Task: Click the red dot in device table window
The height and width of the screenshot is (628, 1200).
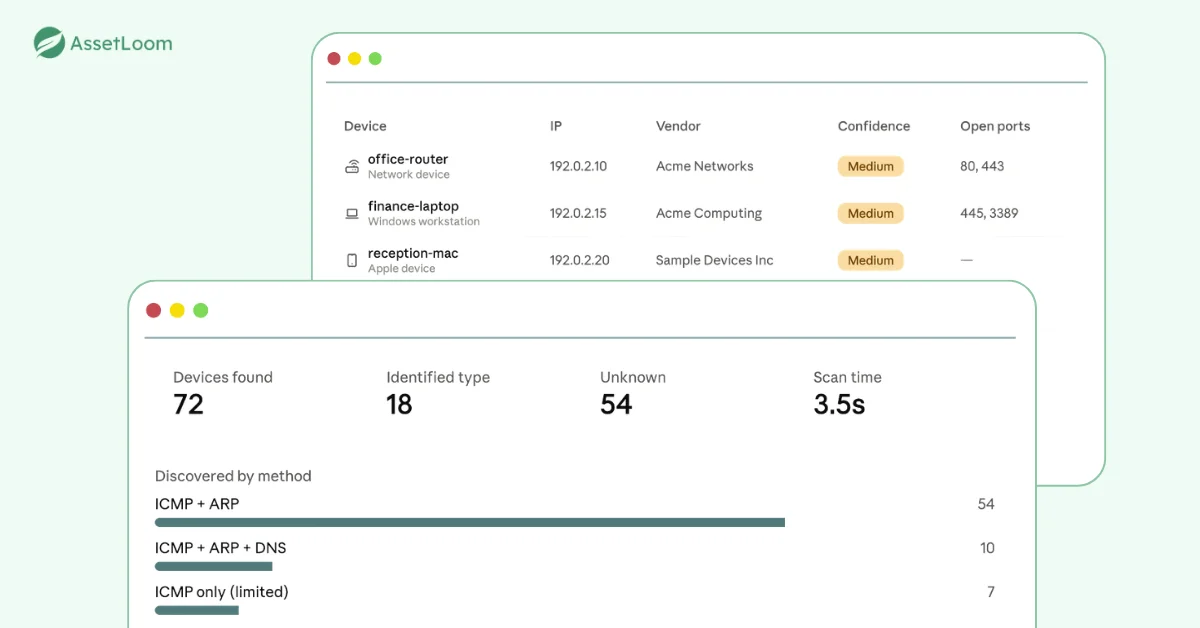Action: tap(334, 59)
